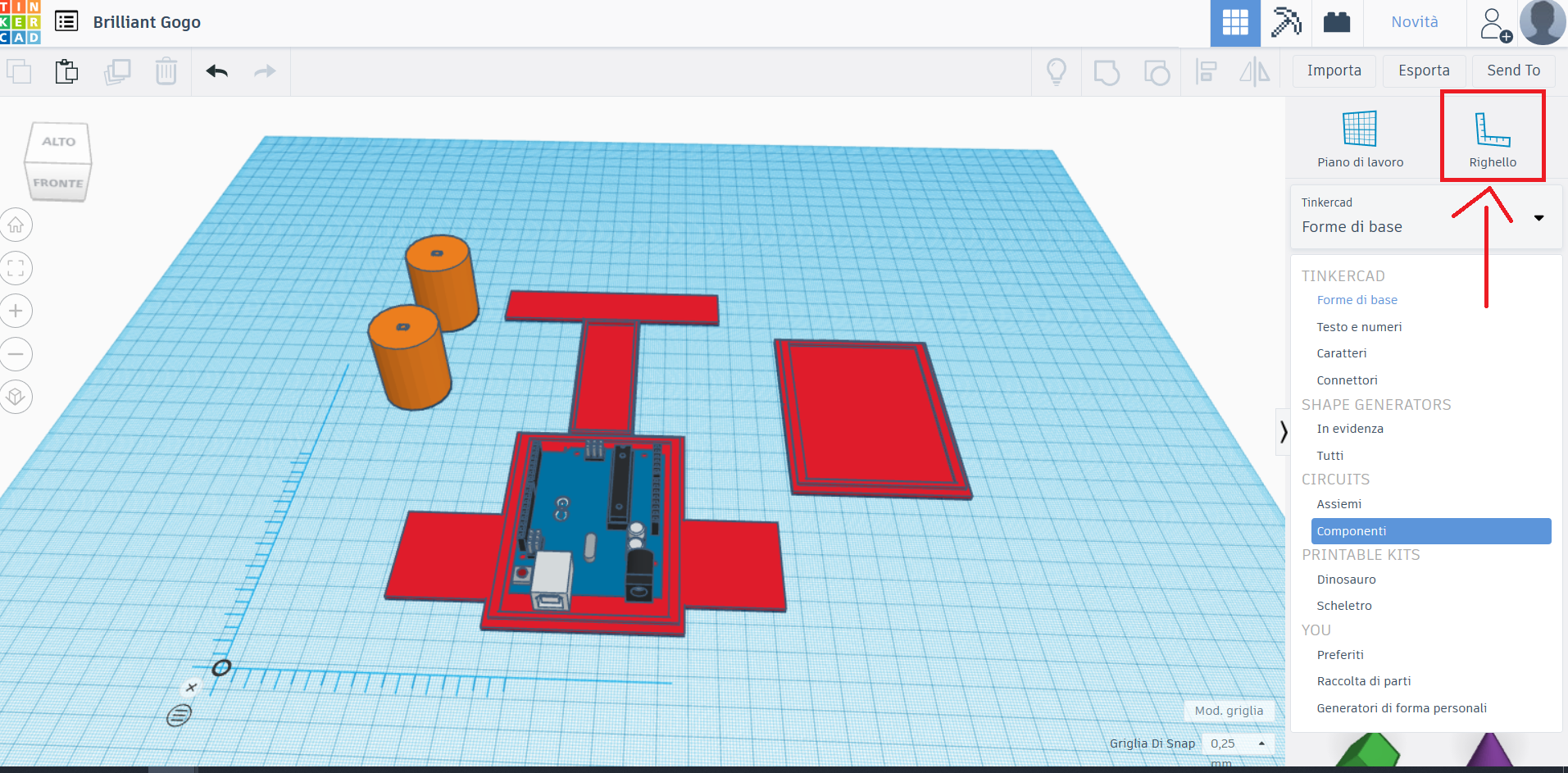Open the user profile avatar
The image size is (1568, 773).
point(1543,22)
